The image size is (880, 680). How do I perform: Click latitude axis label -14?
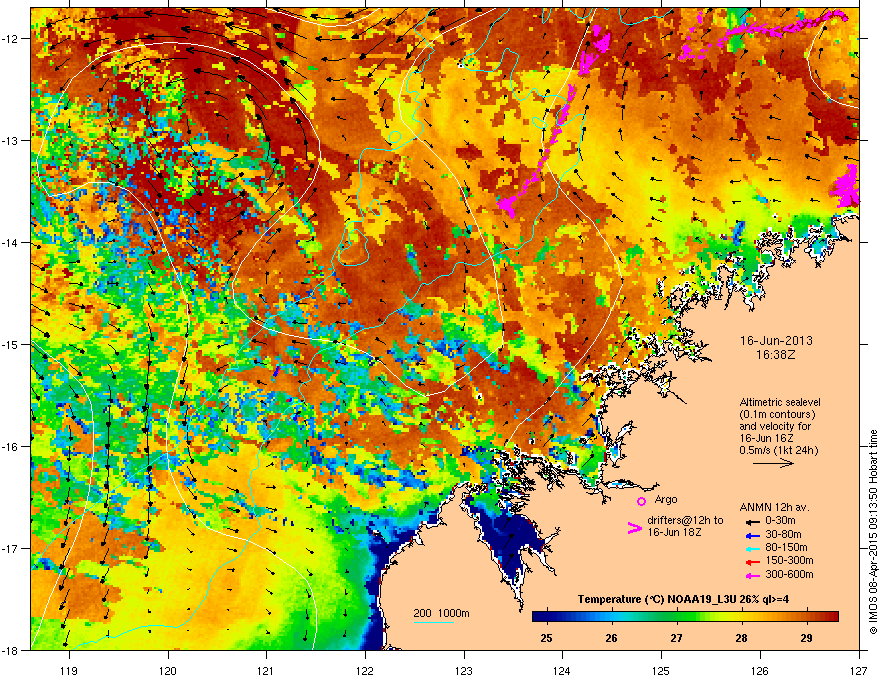pos(10,242)
